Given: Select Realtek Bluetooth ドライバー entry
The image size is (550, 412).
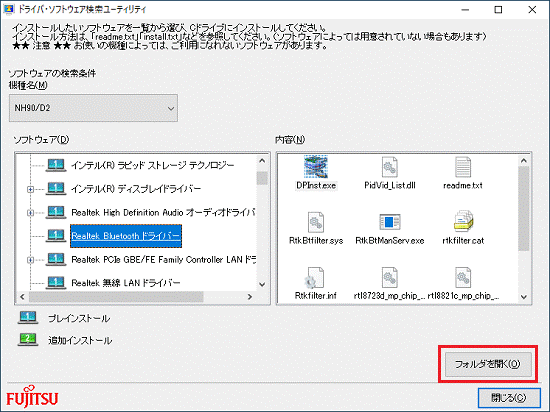Looking at the screenshot, I should point(126,236).
